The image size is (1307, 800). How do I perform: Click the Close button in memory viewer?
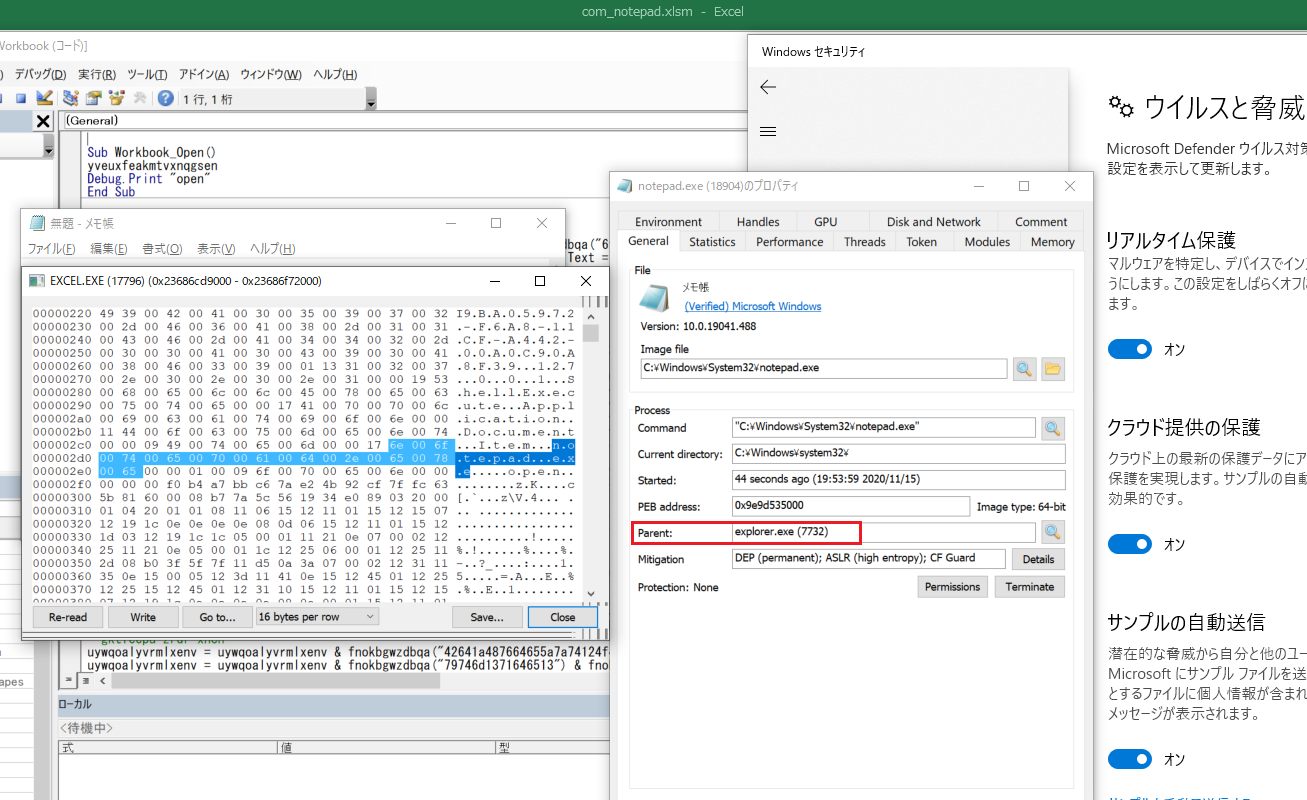click(x=563, y=617)
